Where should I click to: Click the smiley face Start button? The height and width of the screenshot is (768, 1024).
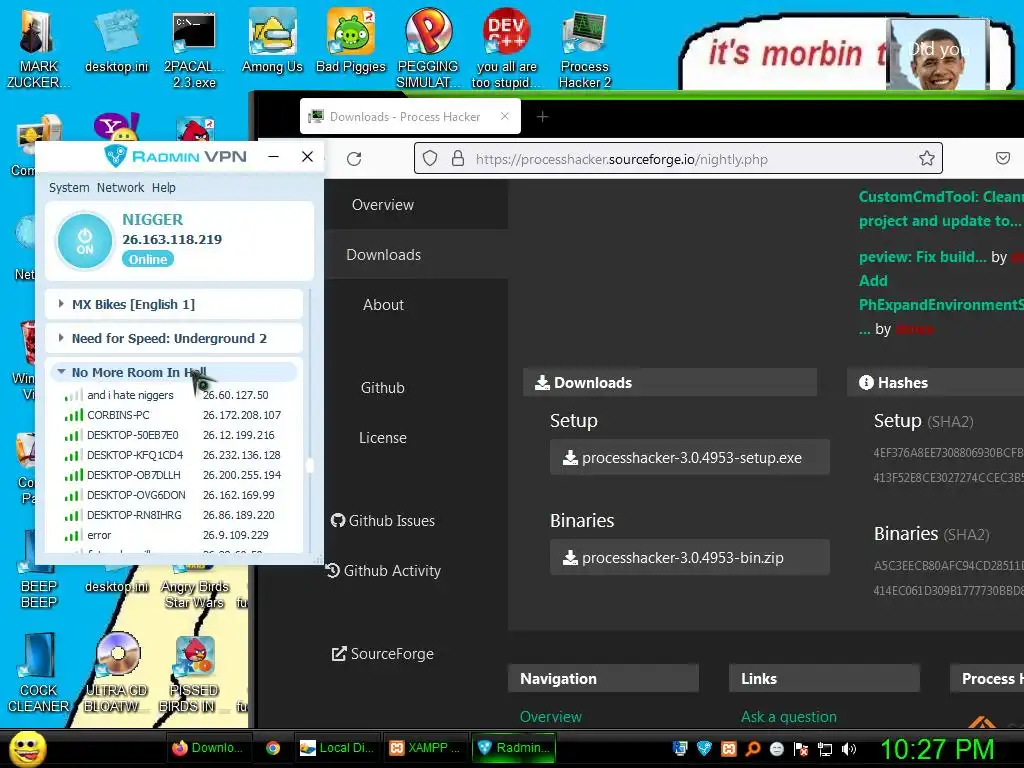pyautogui.click(x=27, y=748)
